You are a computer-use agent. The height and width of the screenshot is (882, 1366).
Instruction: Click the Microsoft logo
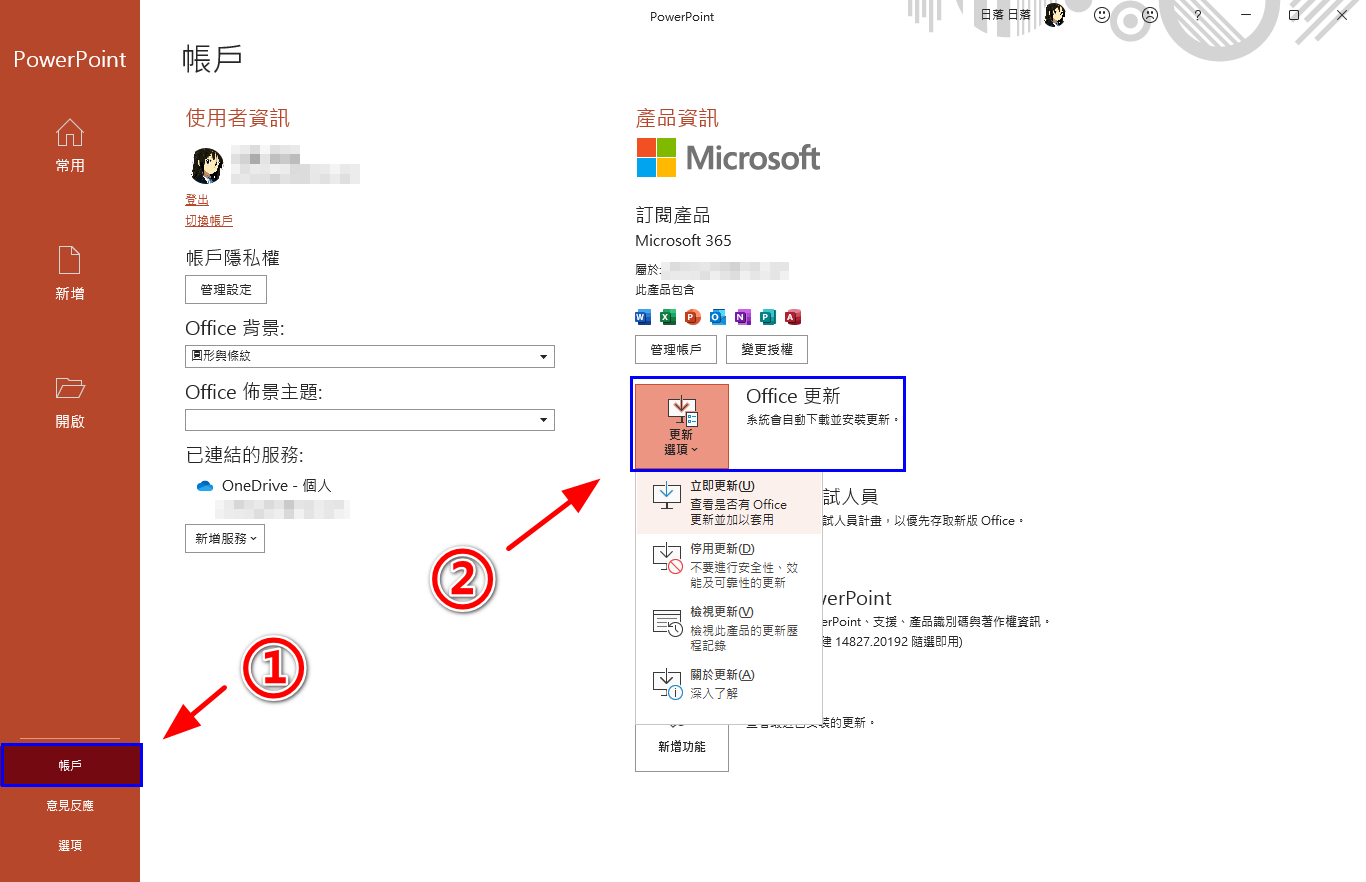click(728, 158)
